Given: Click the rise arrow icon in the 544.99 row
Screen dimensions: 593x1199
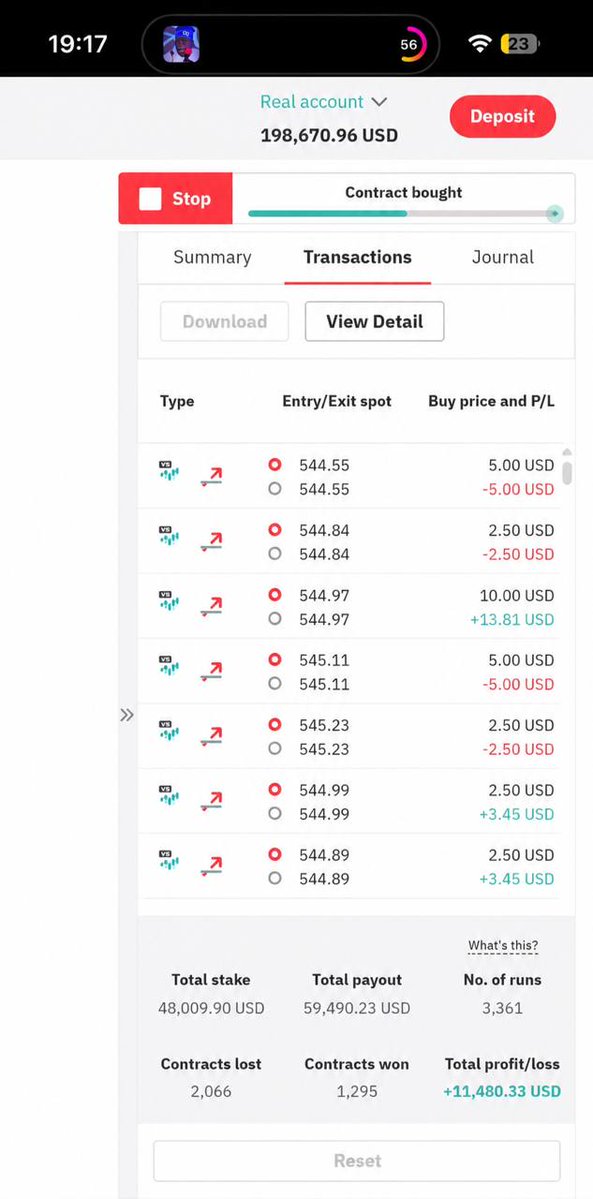Looking at the screenshot, I should point(211,802).
